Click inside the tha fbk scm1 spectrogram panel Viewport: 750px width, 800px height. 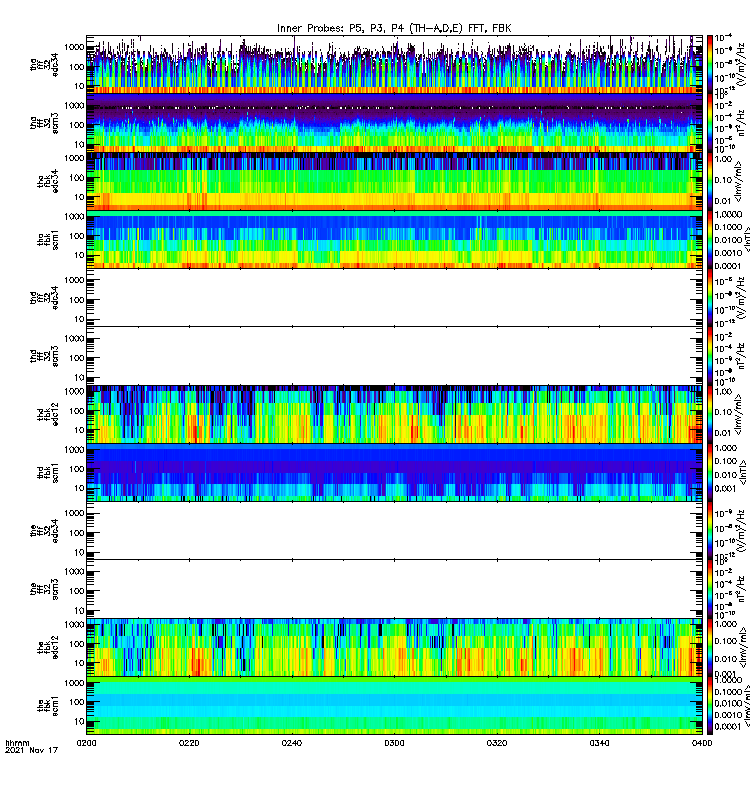click(x=394, y=239)
